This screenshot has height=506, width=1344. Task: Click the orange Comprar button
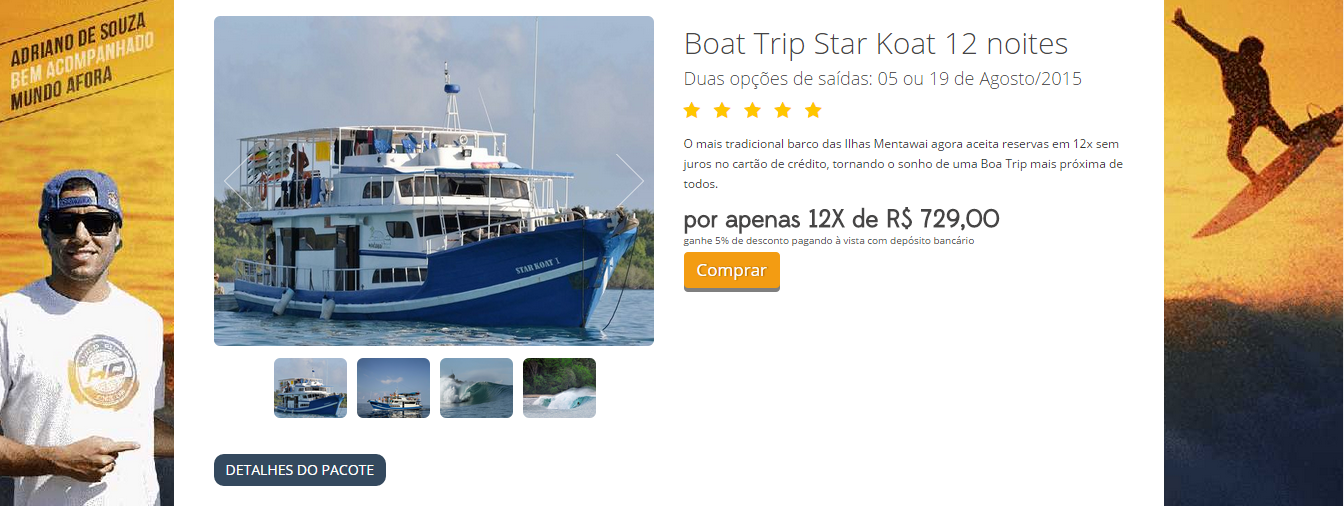tap(732, 272)
